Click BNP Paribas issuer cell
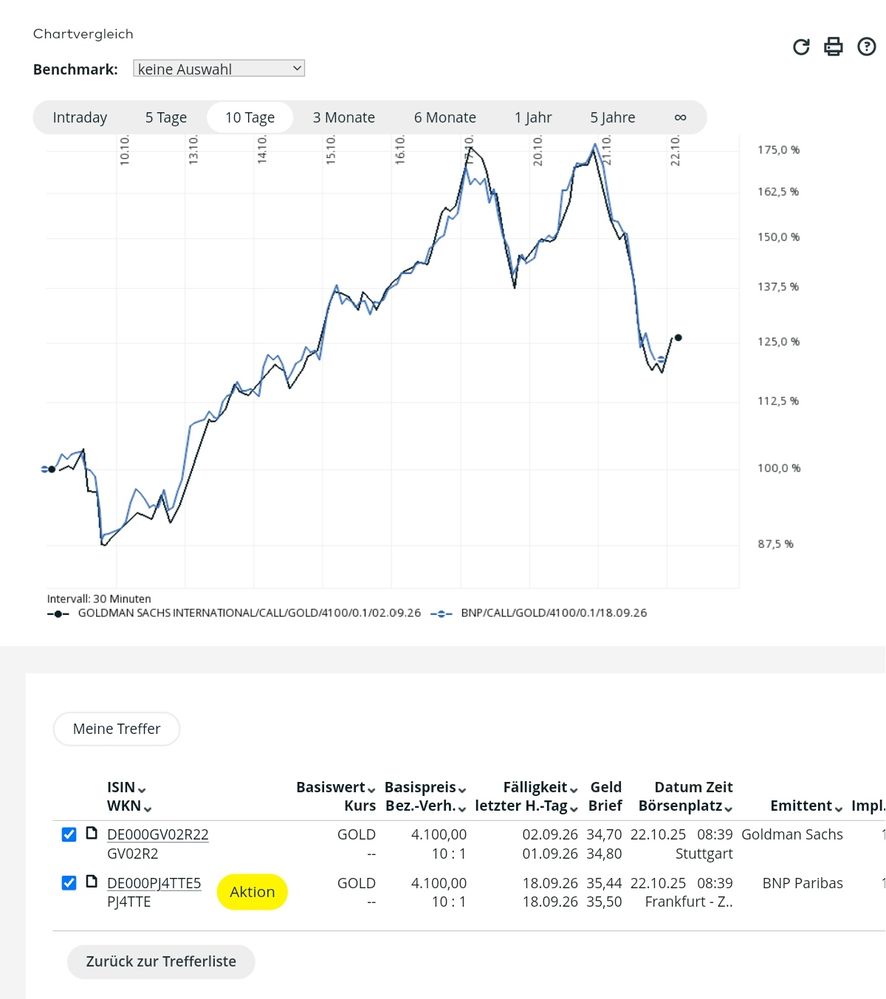 (x=802, y=883)
